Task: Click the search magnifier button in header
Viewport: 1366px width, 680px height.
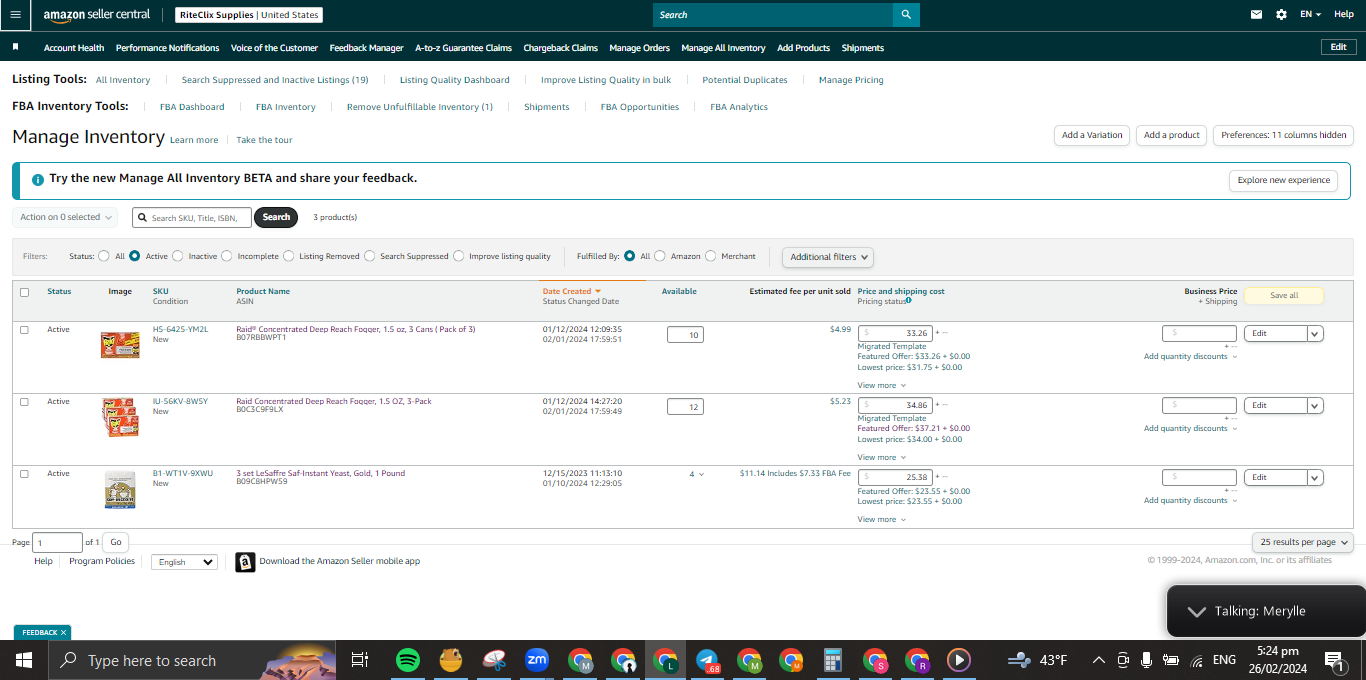Action: click(x=906, y=15)
